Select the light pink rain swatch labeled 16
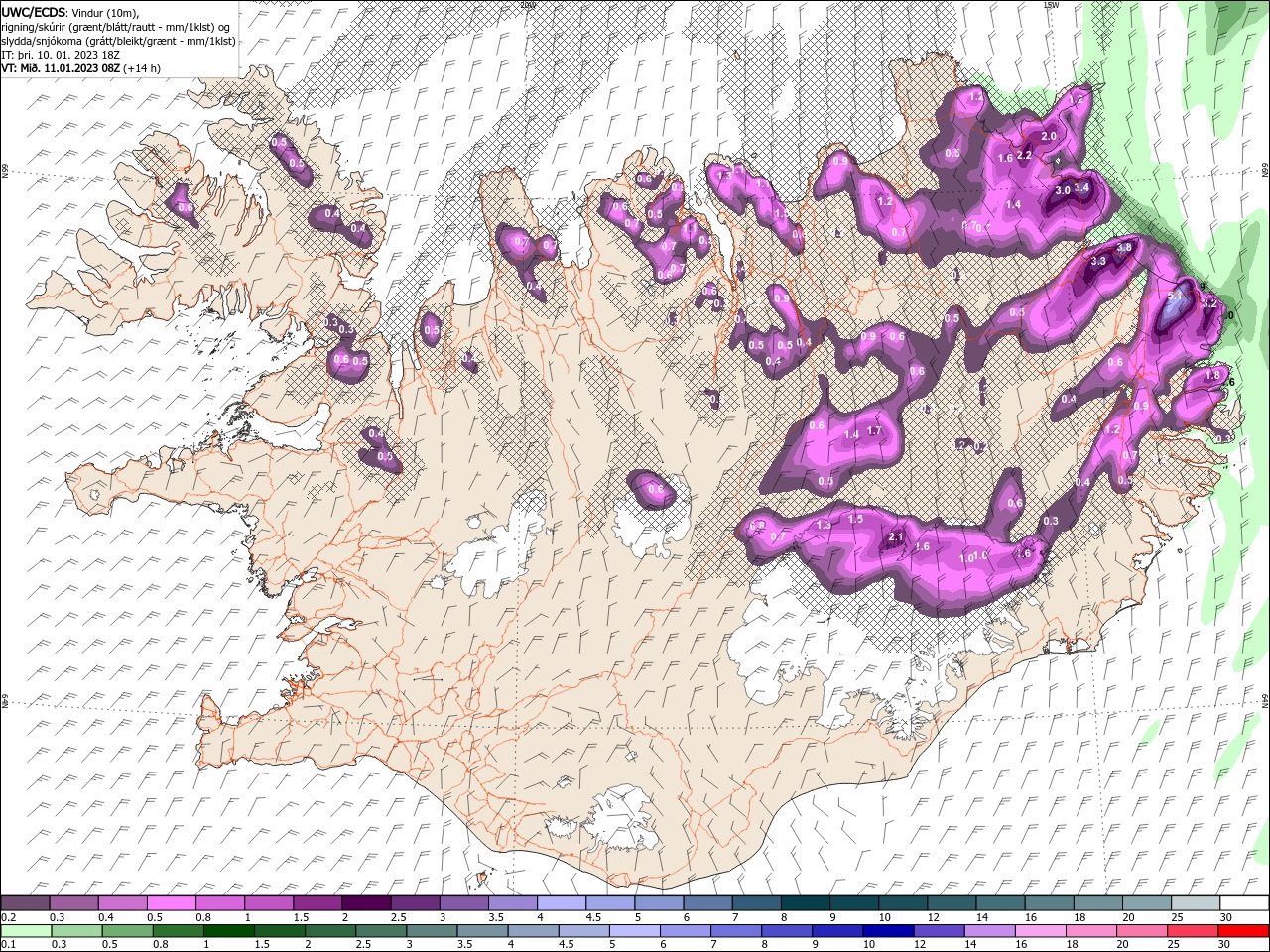1270x952 pixels. pos(1041,930)
